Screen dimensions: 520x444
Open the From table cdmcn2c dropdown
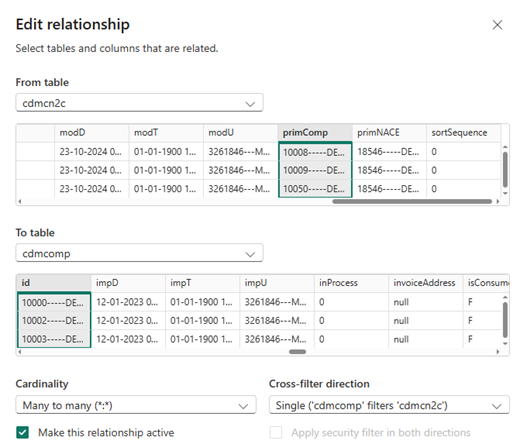[x=139, y=103]
